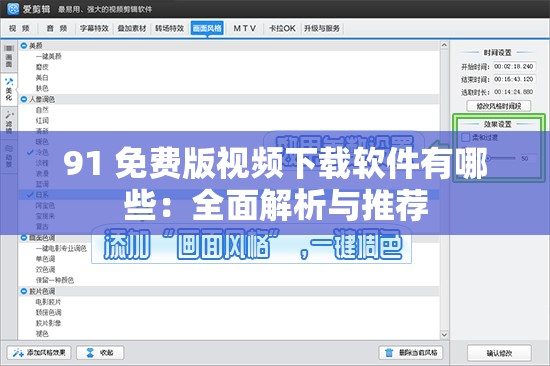Click the 收起 button
Viewport: 550px width, 366px height.
[x=100, y=353]
